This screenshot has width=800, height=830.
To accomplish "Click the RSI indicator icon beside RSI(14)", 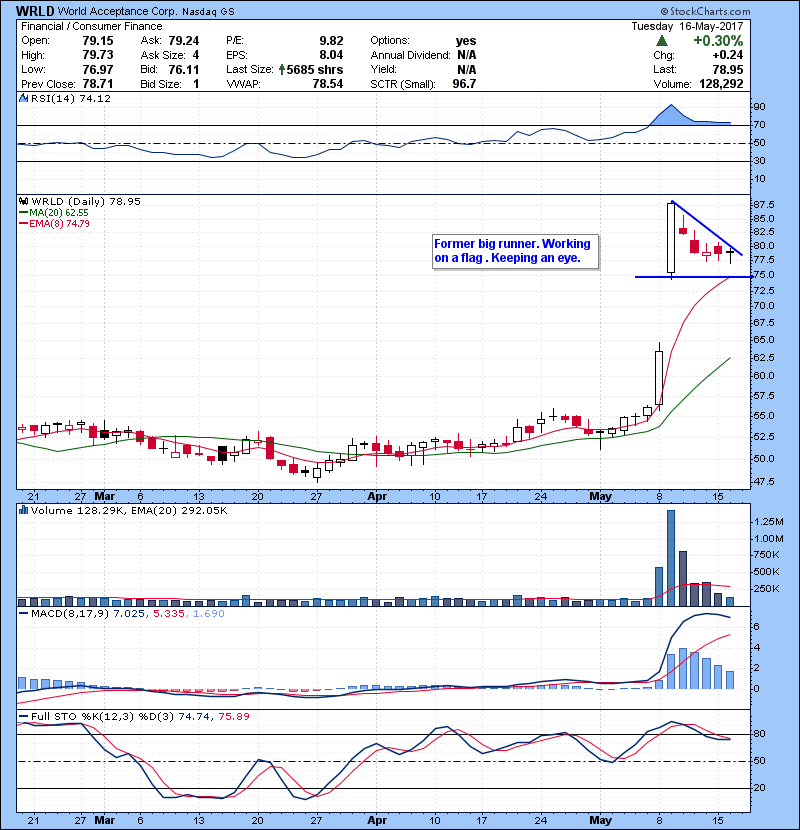I will [x=23, y=98].
